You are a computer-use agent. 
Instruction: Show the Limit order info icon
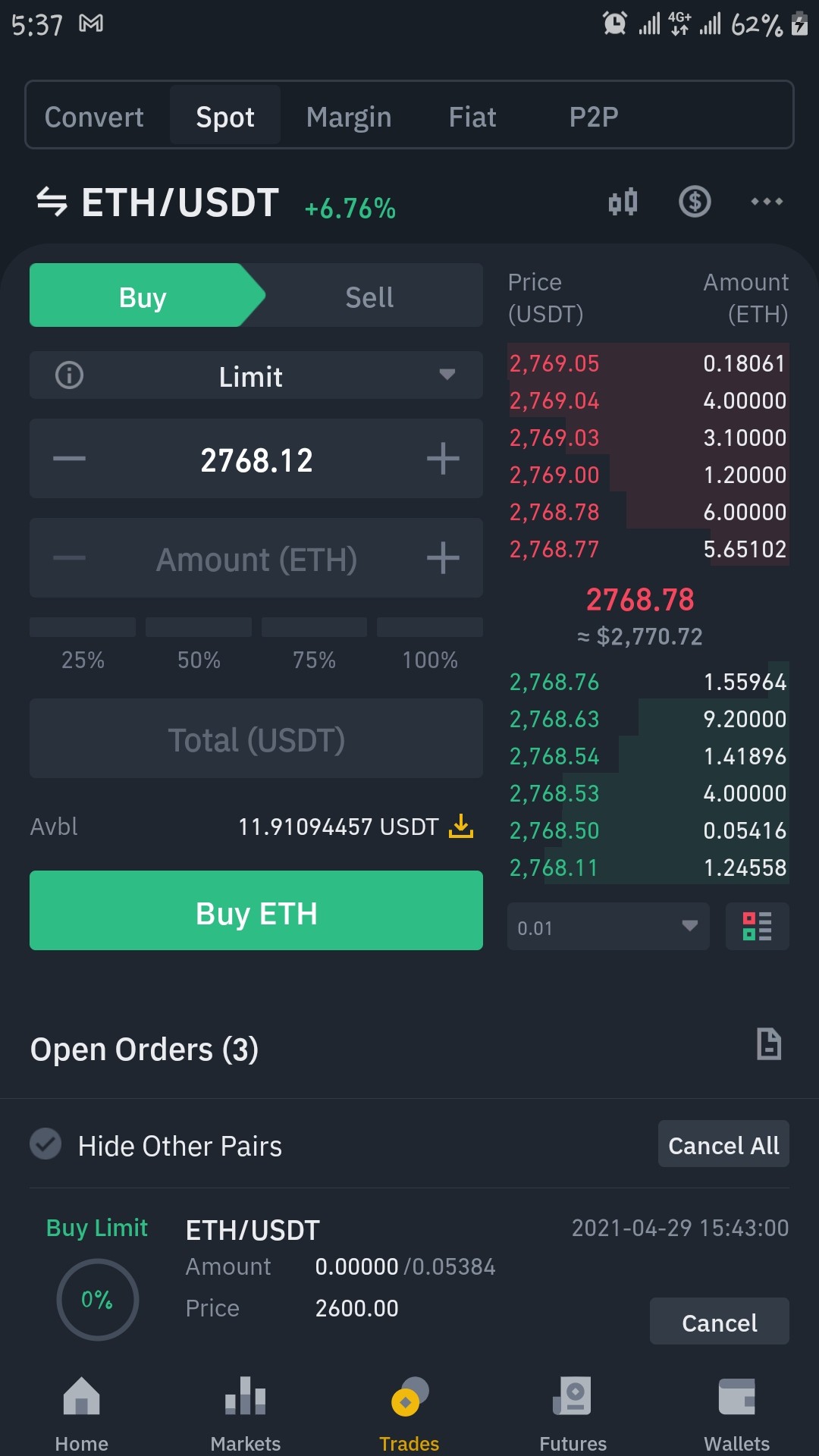pyautogui.click(x=70, y=375)
